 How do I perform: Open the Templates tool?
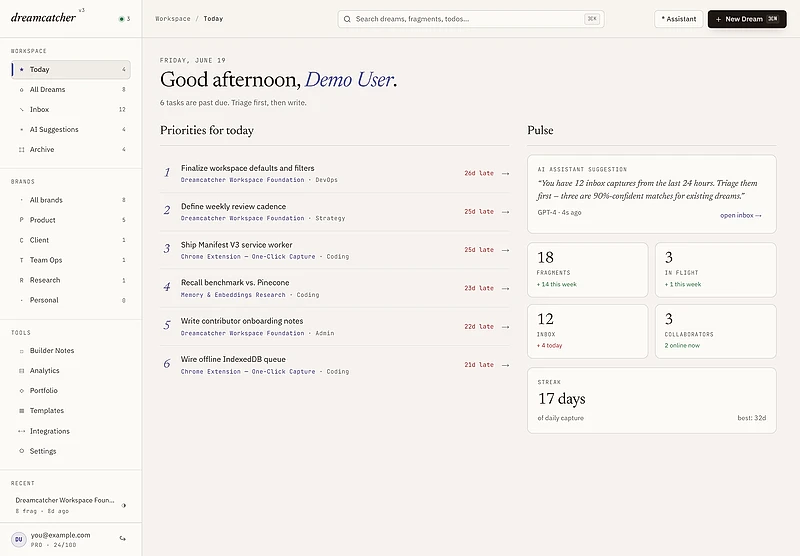70,411
